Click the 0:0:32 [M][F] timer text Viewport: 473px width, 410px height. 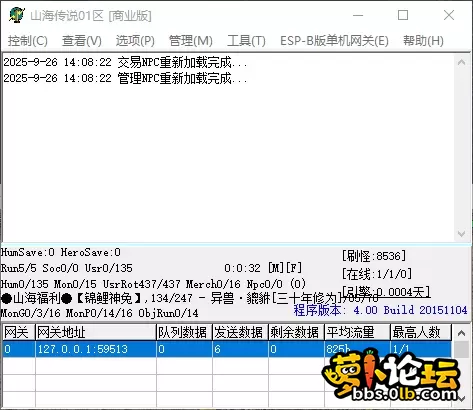[263, 268]
